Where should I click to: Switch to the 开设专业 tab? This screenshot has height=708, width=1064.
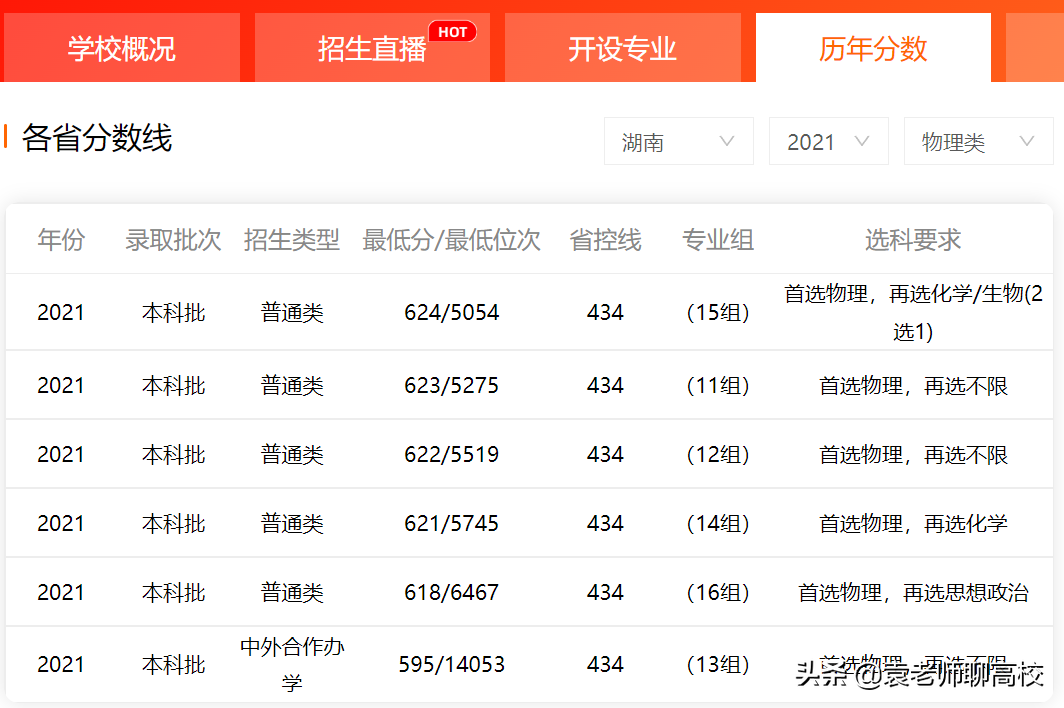point(622,47)
